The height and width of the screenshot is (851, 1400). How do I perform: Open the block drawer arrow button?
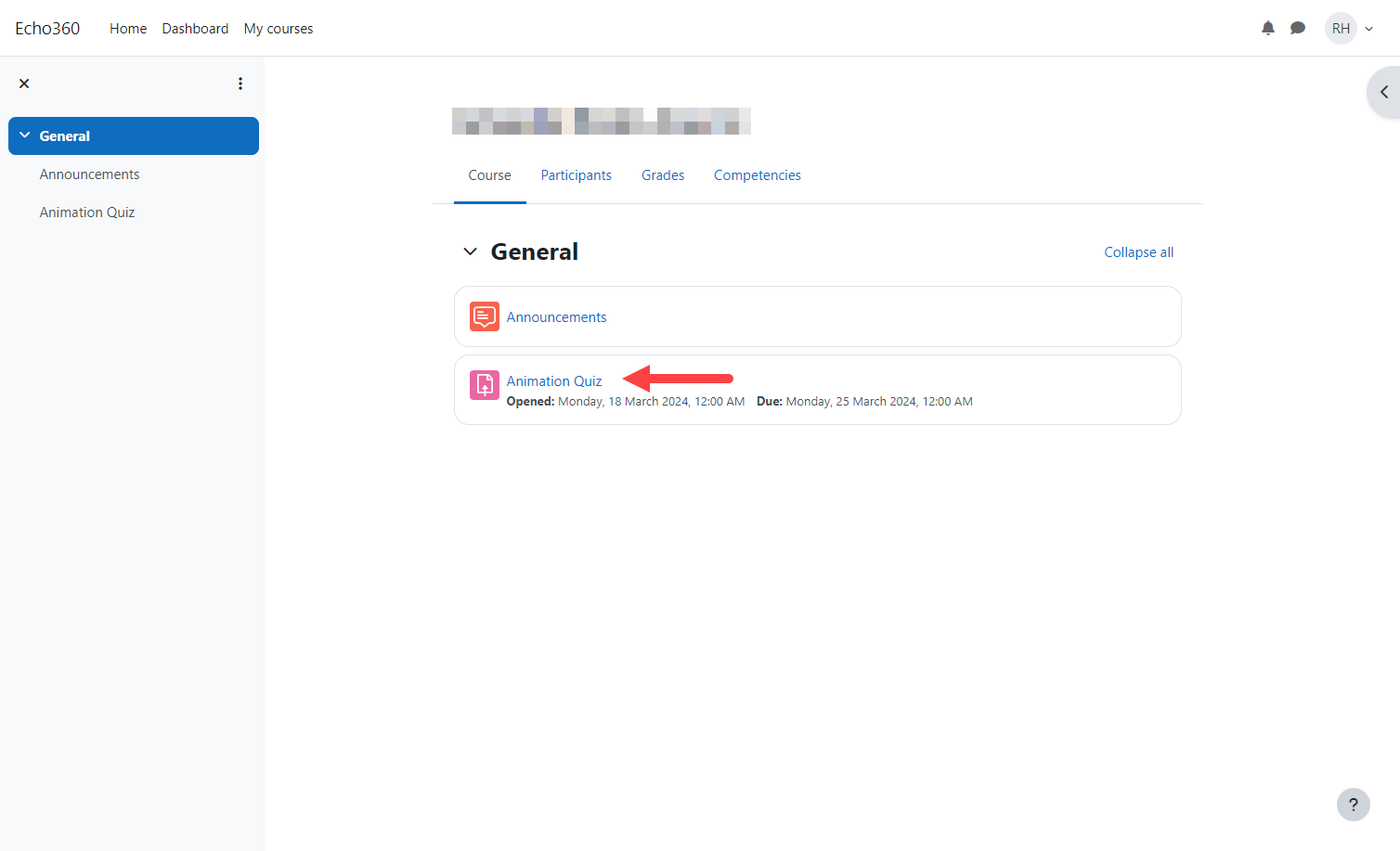[x=1383, y=92]
